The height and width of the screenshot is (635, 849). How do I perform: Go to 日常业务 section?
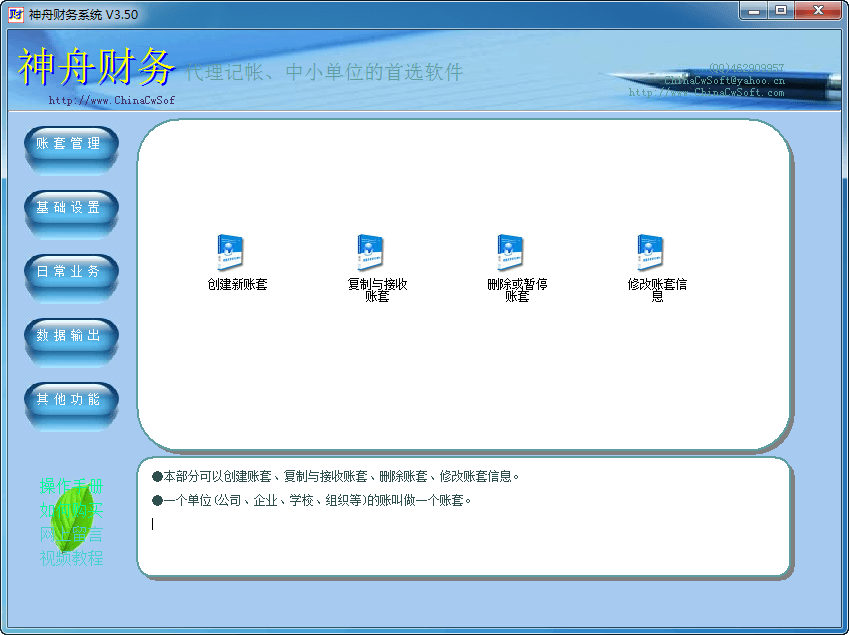[x=70, y=272]
